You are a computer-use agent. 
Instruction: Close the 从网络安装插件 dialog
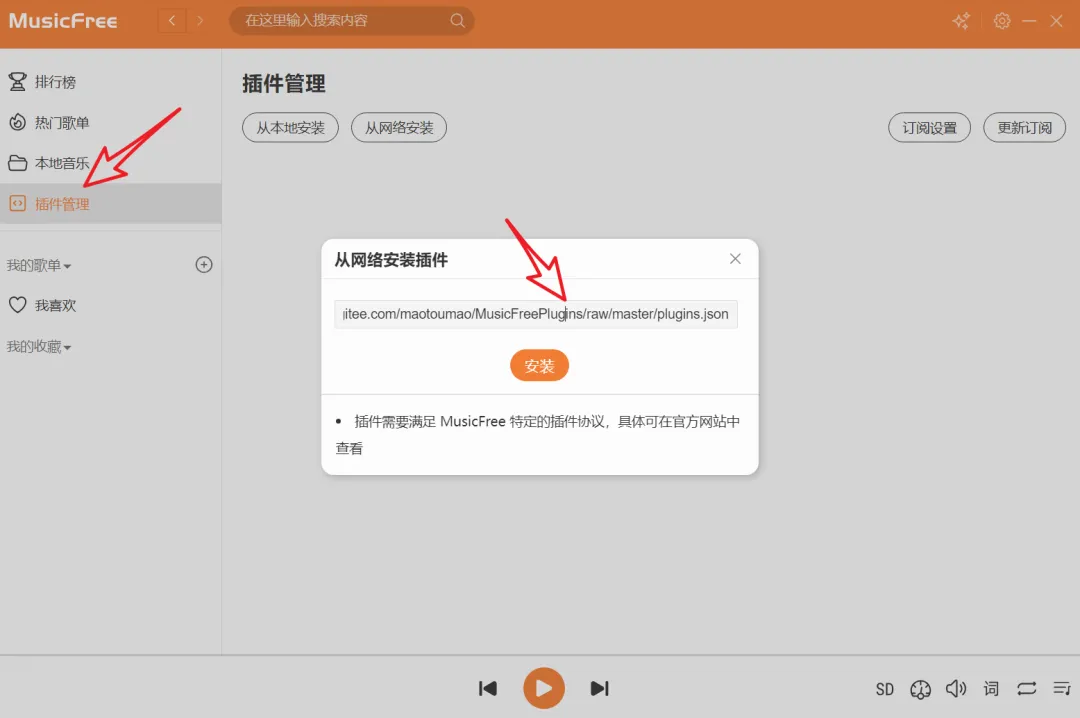click(735, 258)
